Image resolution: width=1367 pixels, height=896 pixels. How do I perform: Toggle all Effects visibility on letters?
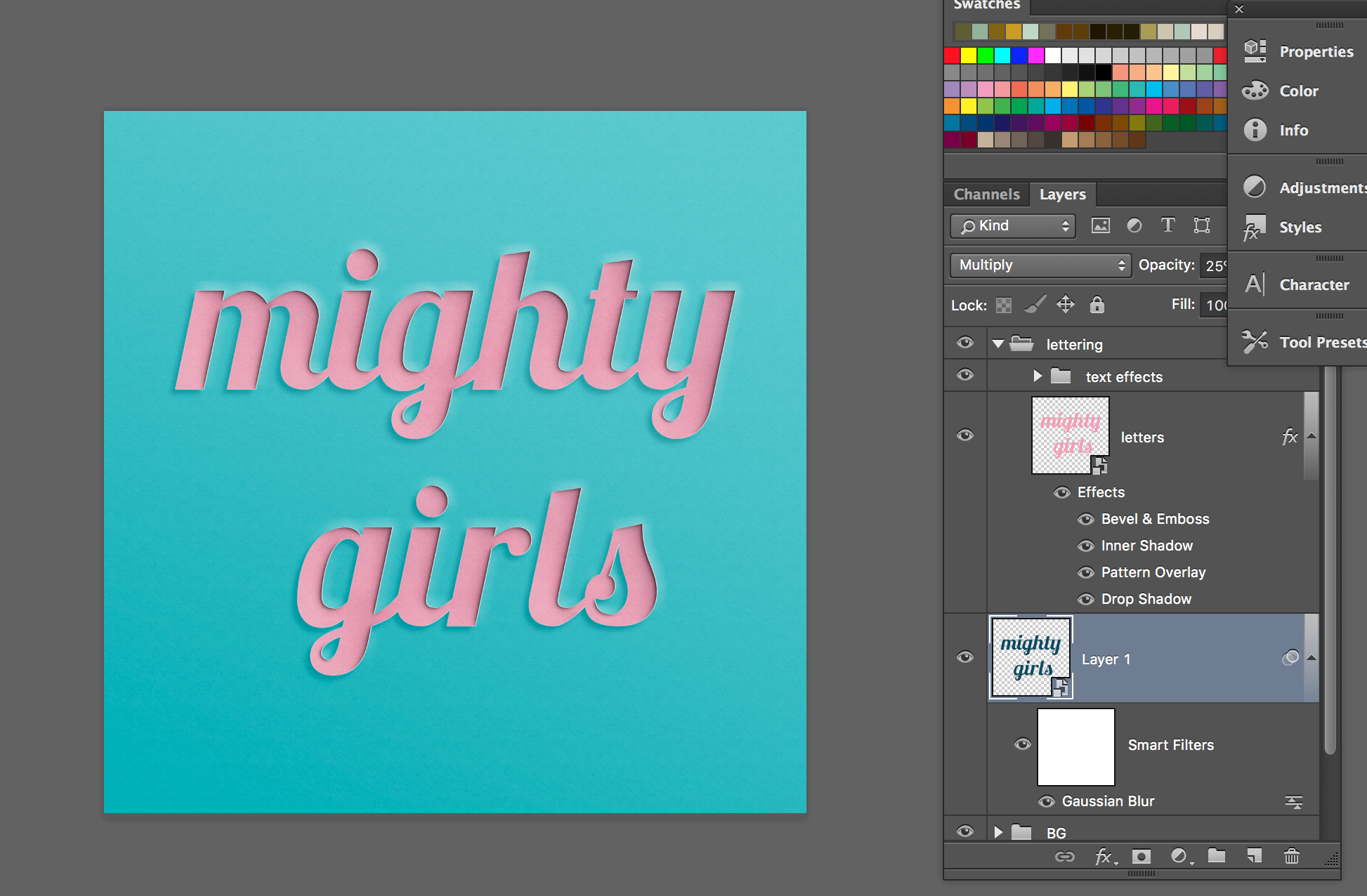tap(1062, 492)
